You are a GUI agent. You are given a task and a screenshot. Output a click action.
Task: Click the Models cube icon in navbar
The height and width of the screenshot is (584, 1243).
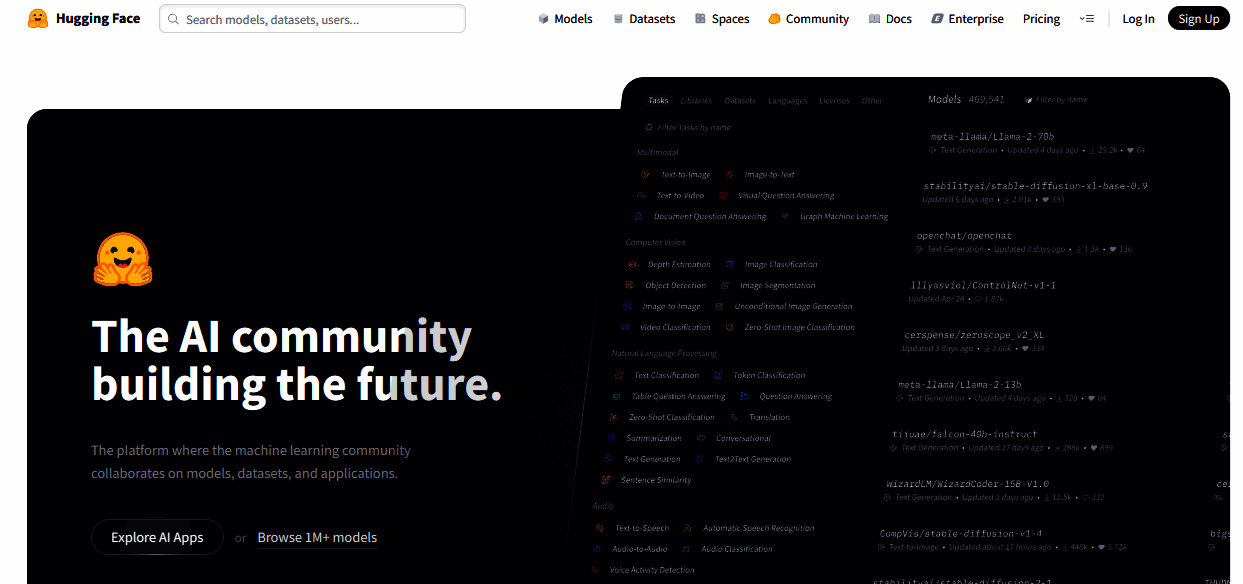point(543,19)
